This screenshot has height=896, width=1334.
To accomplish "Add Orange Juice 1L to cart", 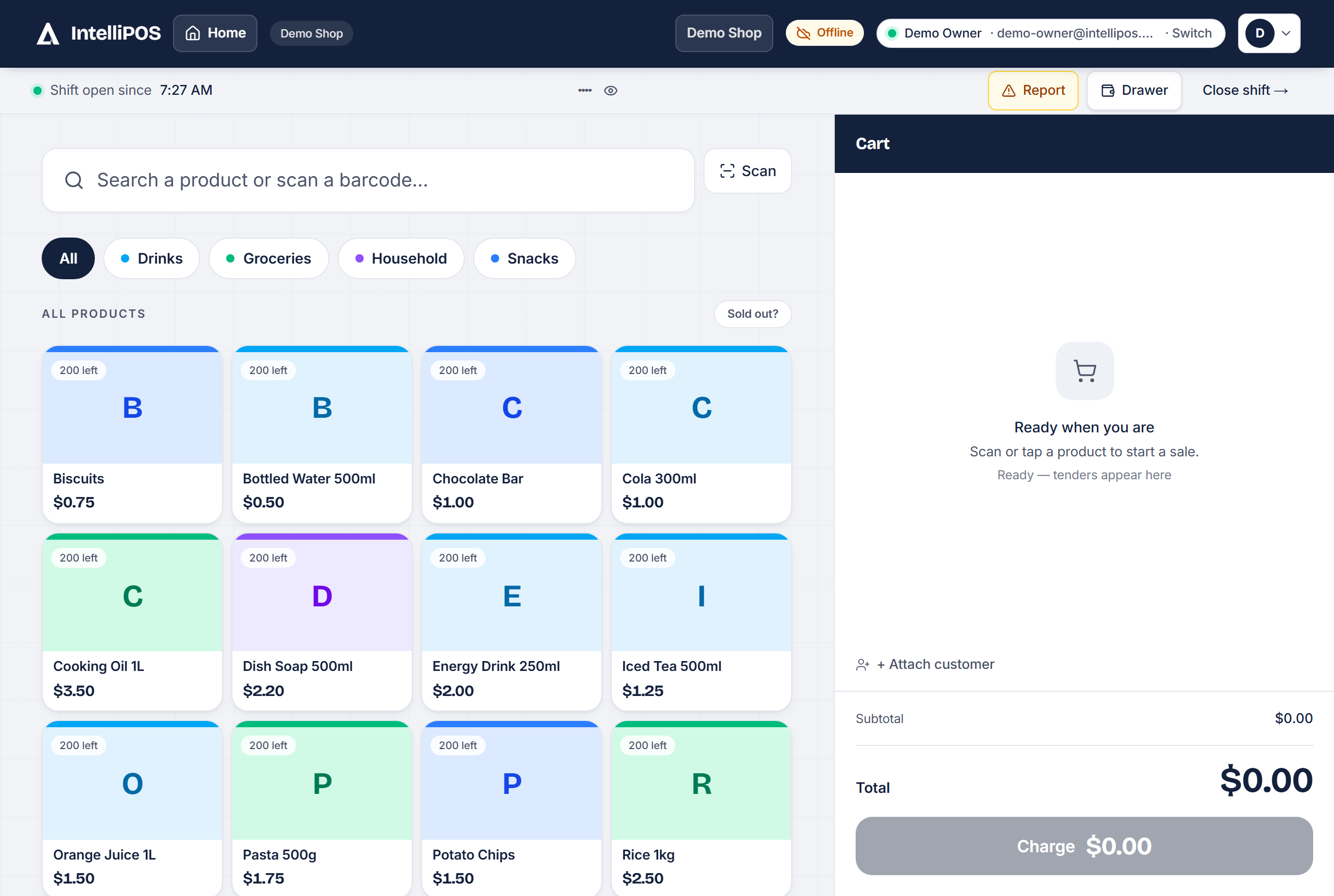I will [132, 808].
